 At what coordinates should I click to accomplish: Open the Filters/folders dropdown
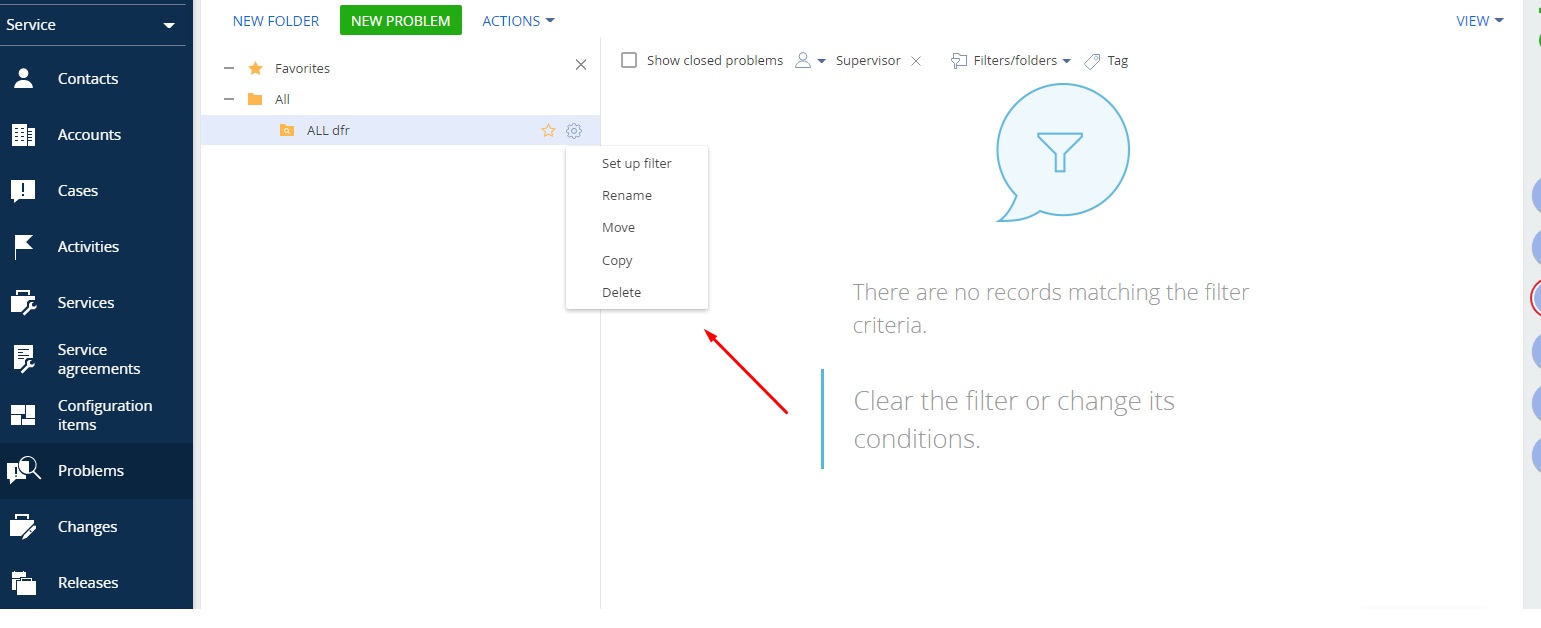pyautogui.click(x=1011, y=61)
